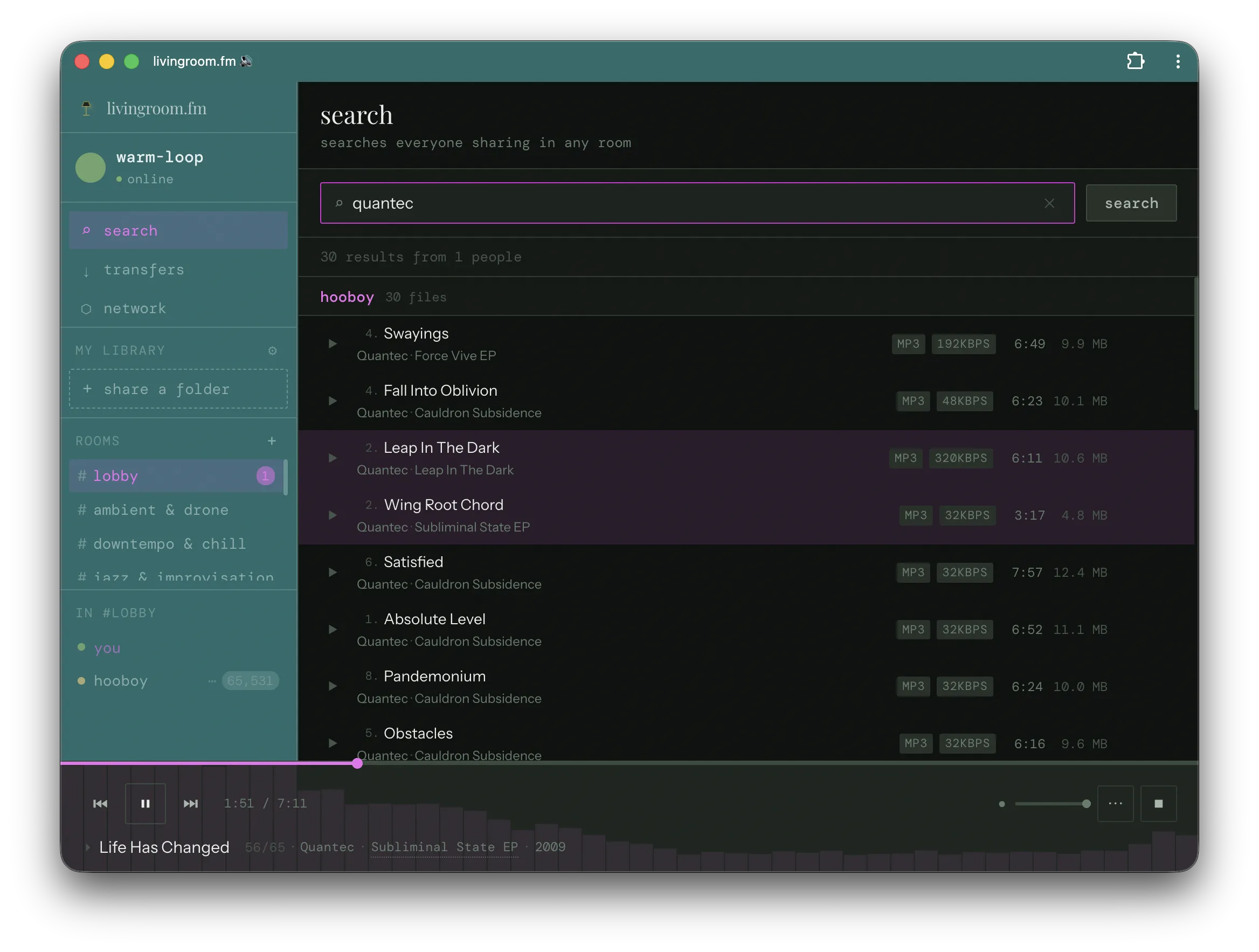Open Subliminal State EP album link
The height and width of the screenshot is (952, 1259).
(445, 847)
